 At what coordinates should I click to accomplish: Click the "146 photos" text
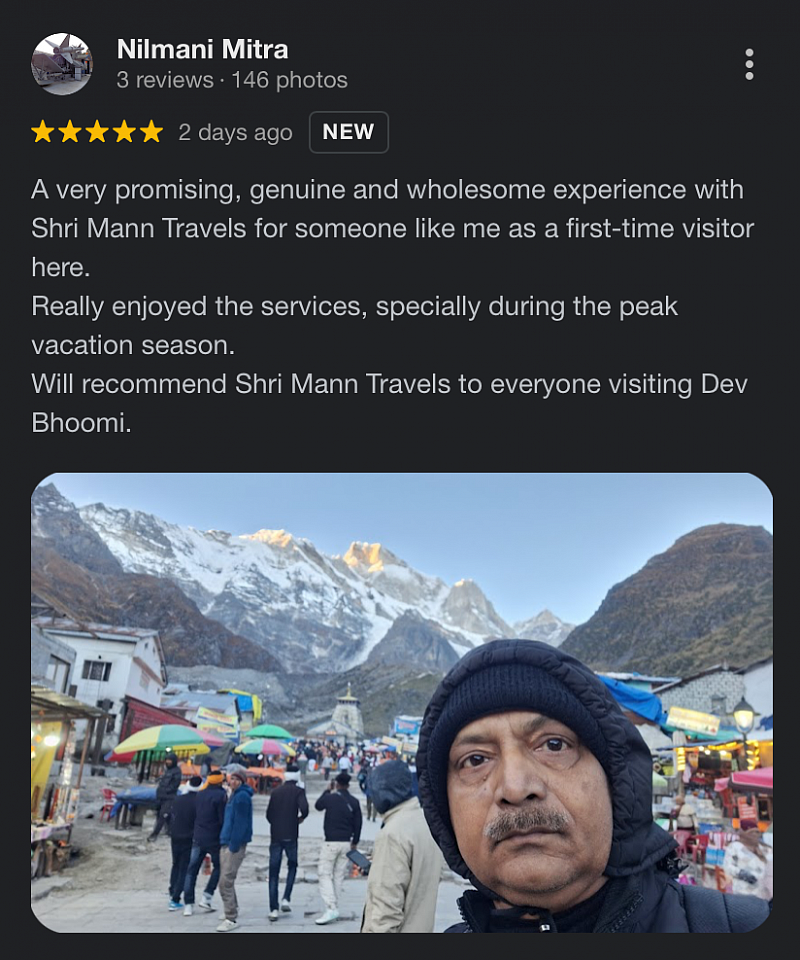pos(290,80)
